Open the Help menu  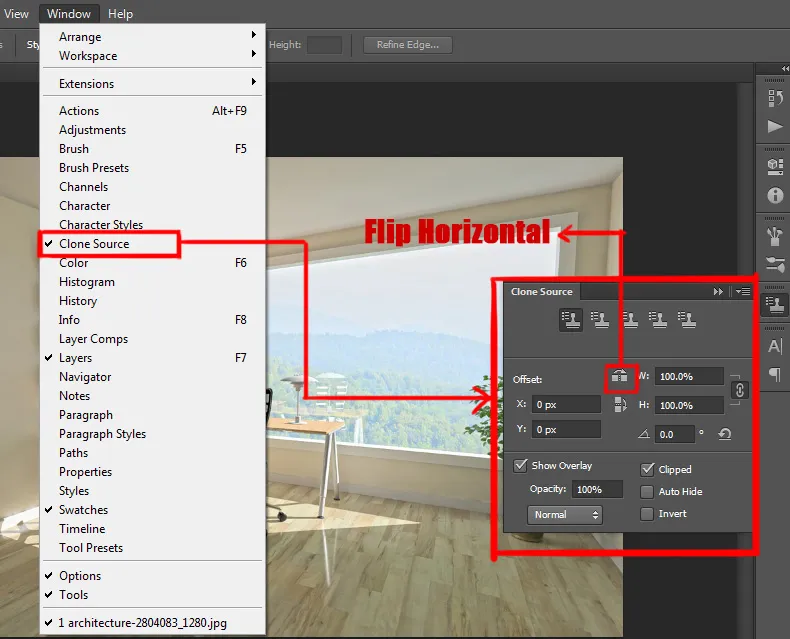click(x=120, y=14)
